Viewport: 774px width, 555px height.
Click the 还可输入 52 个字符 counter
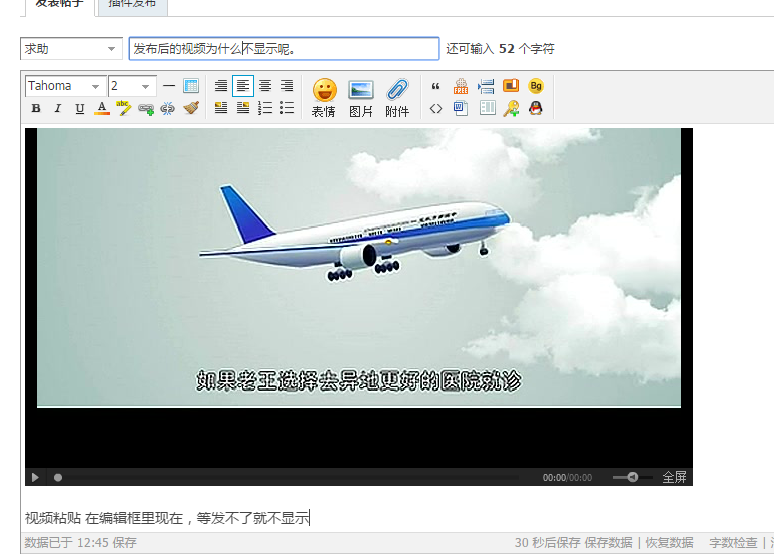click(x=501, y=48)
